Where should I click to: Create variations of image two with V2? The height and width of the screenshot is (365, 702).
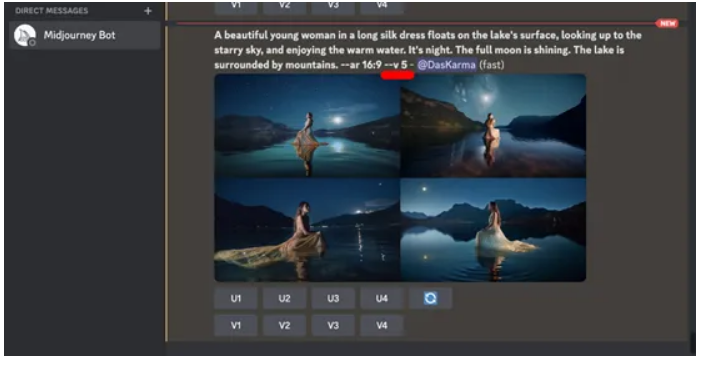[x=284, y=325]
